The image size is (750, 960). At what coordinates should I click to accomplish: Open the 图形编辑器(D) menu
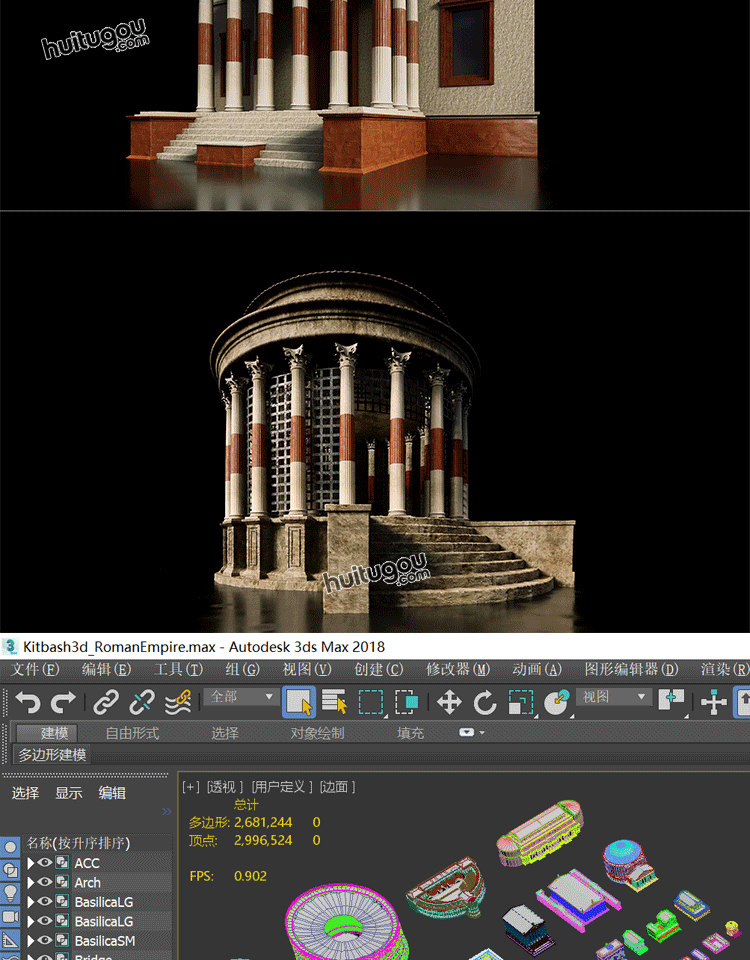631,669
